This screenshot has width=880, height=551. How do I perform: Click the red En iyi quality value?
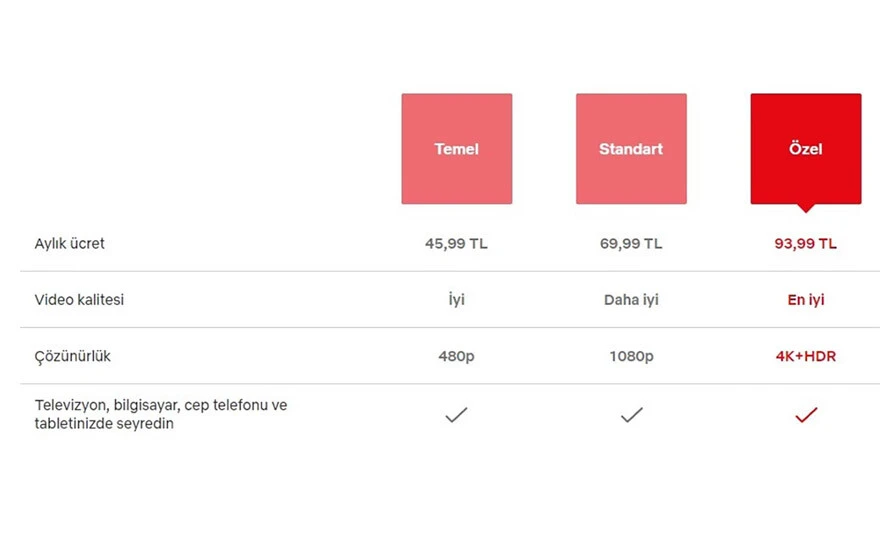805,299
